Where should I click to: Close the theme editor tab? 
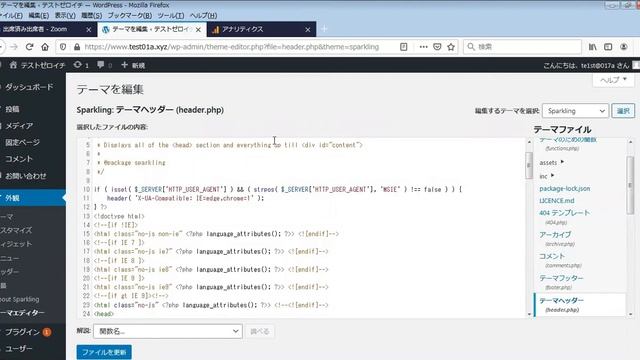point(198,29)
